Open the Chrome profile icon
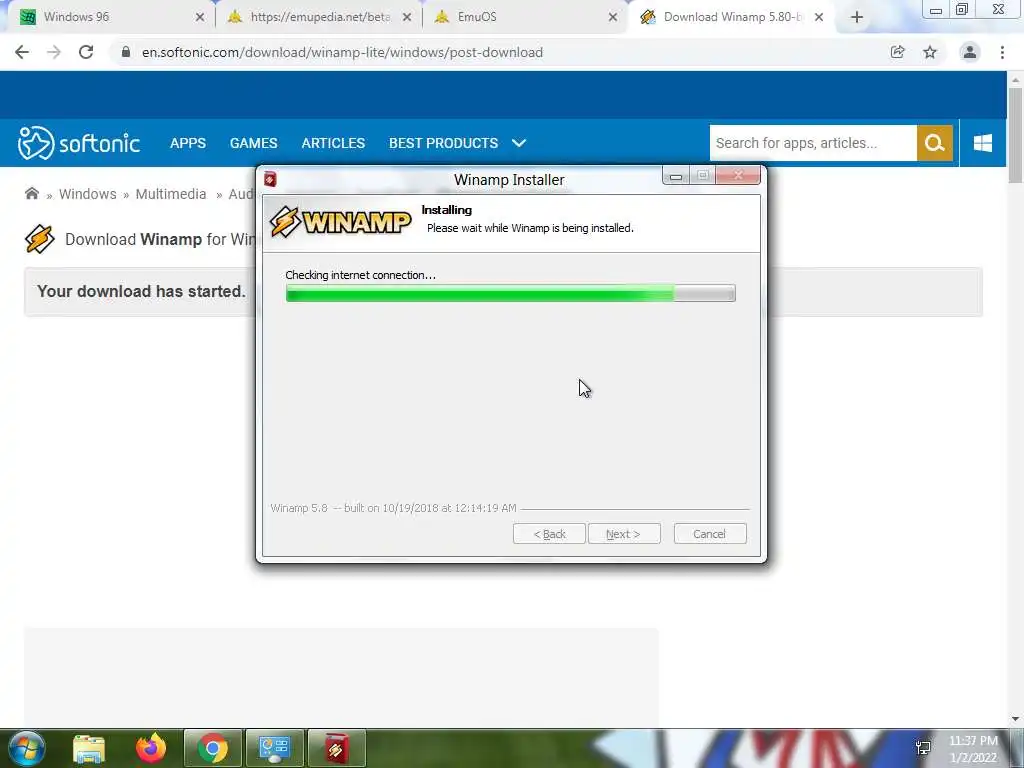 coord(970,52)
